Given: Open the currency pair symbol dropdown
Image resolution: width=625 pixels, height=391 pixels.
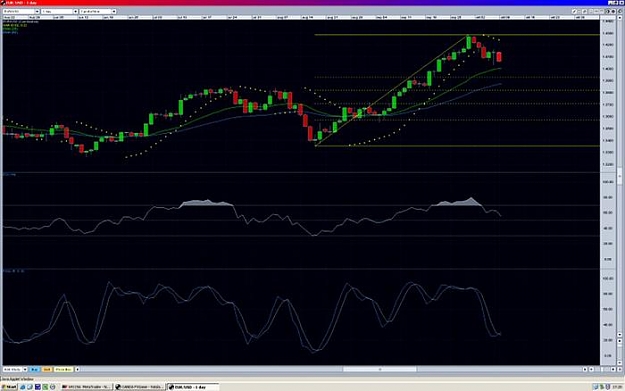Looking at the screenshot, I should point(21,12).
